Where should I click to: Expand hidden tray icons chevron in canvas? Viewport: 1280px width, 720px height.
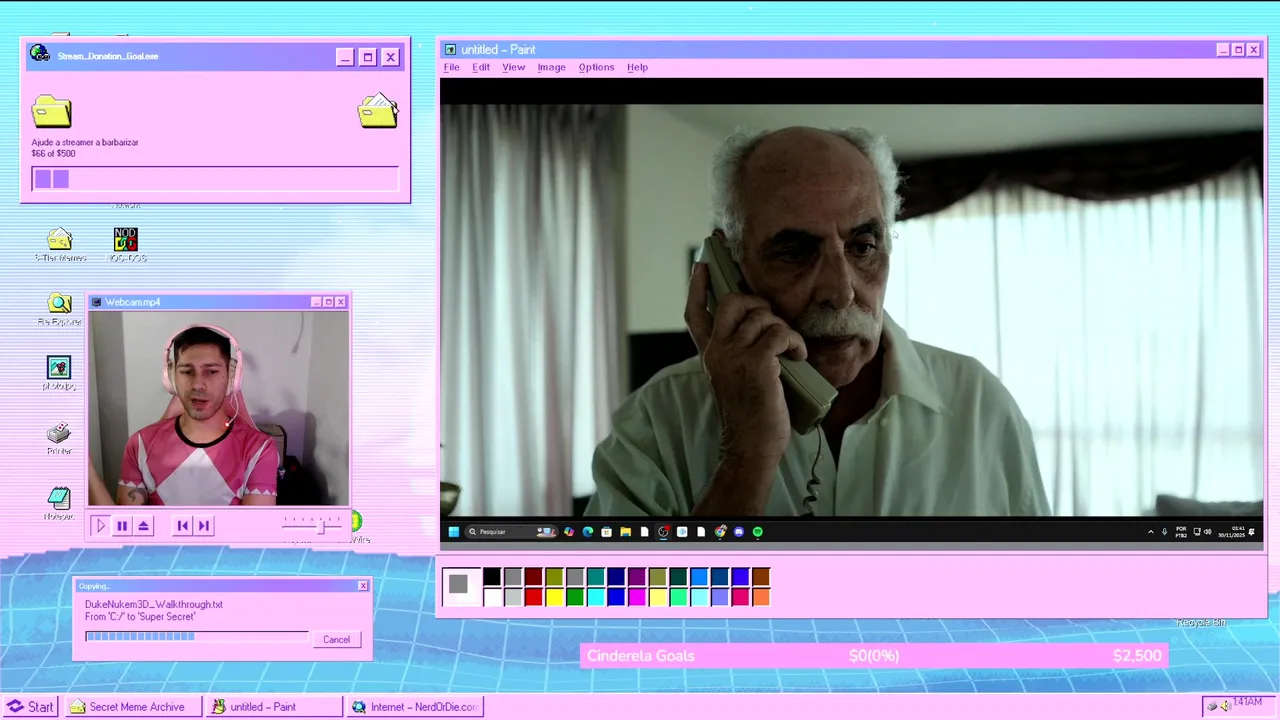1151,532
